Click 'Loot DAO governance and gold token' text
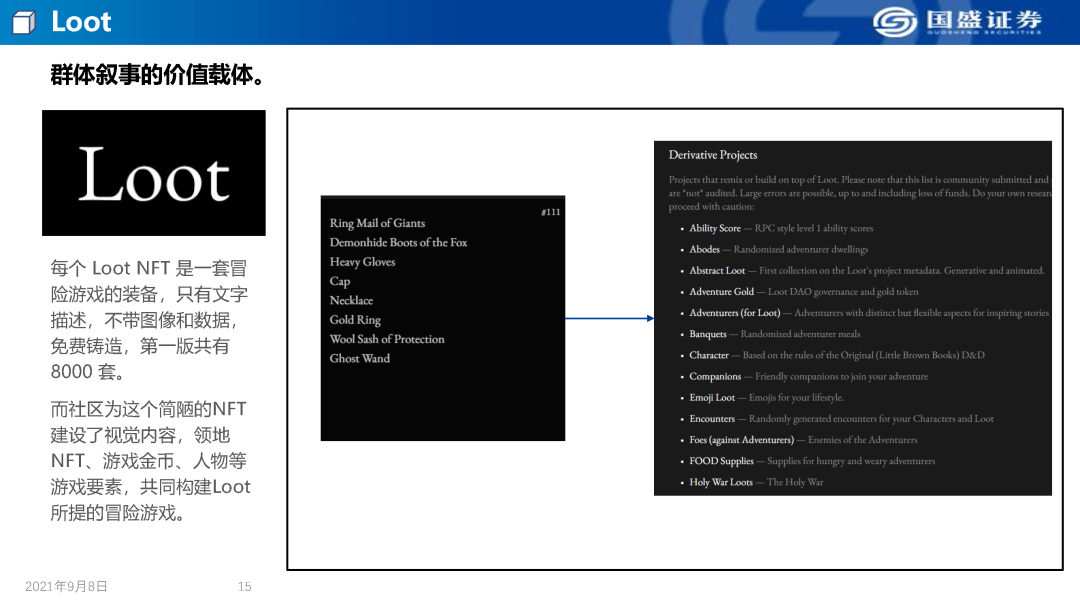 point(843,292)
